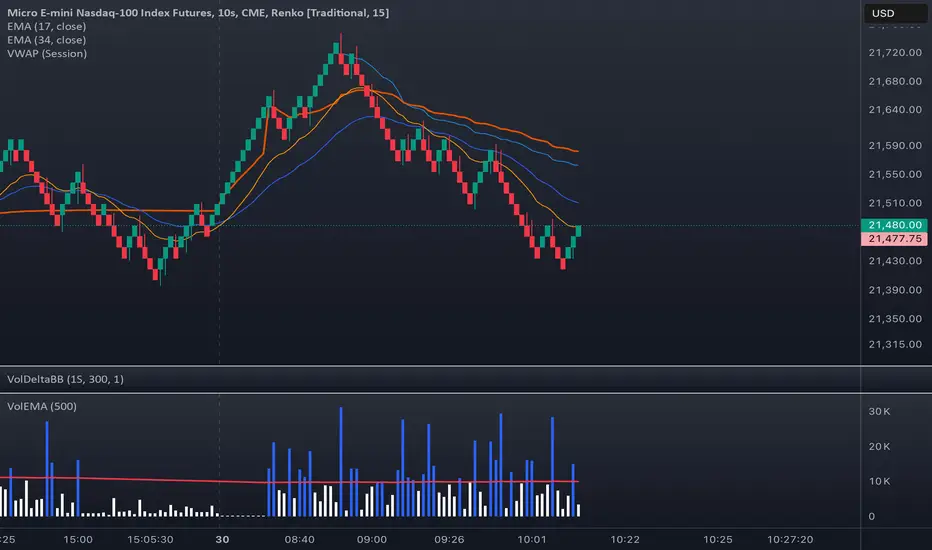Click the 10:22 time axis label
This screenshot has height=550, width=932.
[625, 539]
